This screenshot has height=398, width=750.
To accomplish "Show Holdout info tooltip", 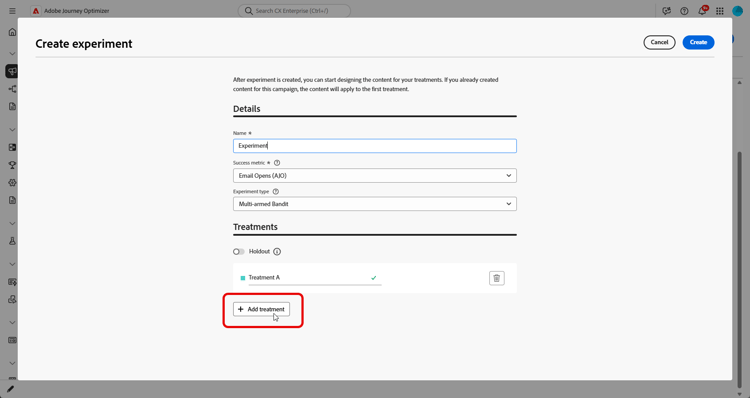I will pyautogui.click(x=277, y=252).
